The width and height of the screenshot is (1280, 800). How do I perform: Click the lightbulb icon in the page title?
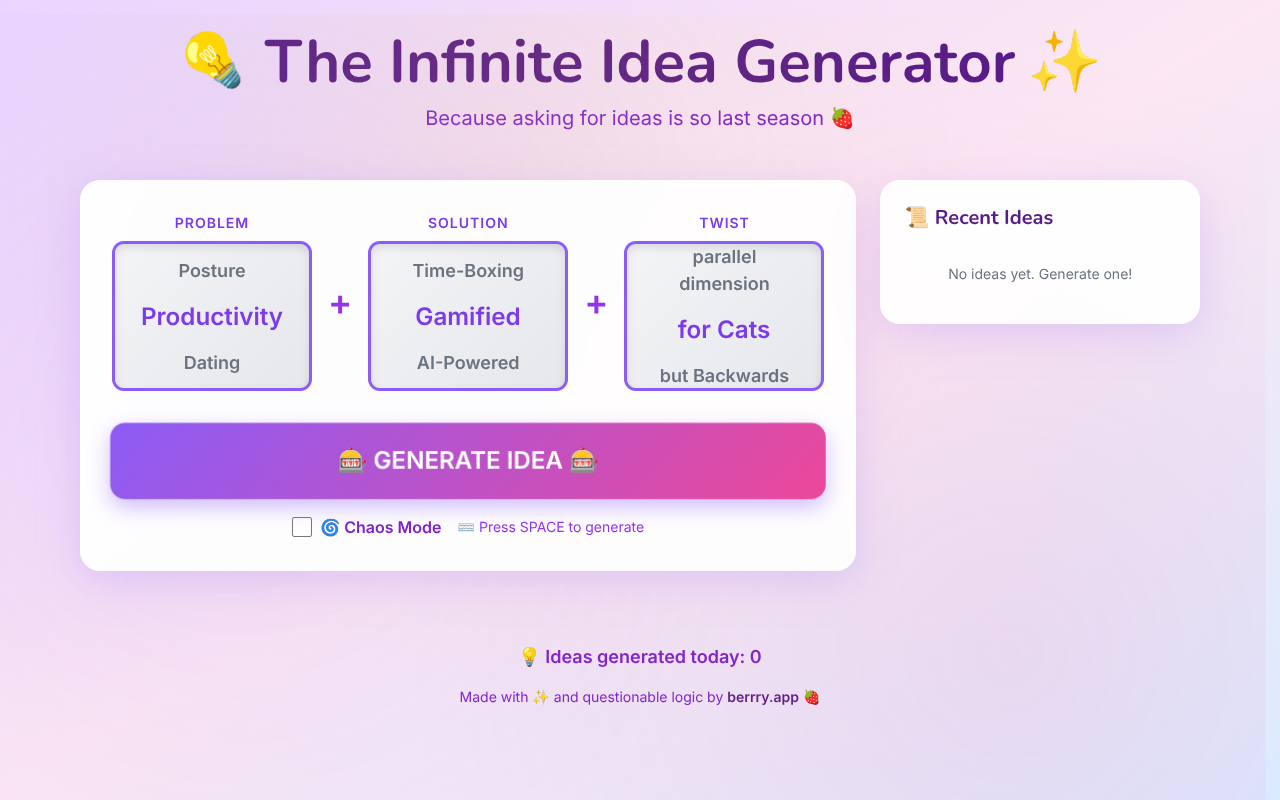pyautogui.click(x=210, y=62)
